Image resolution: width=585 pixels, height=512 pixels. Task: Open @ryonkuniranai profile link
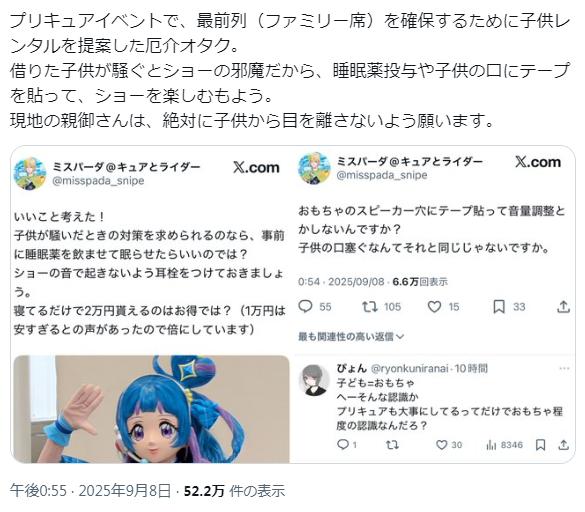click(410, 368)
